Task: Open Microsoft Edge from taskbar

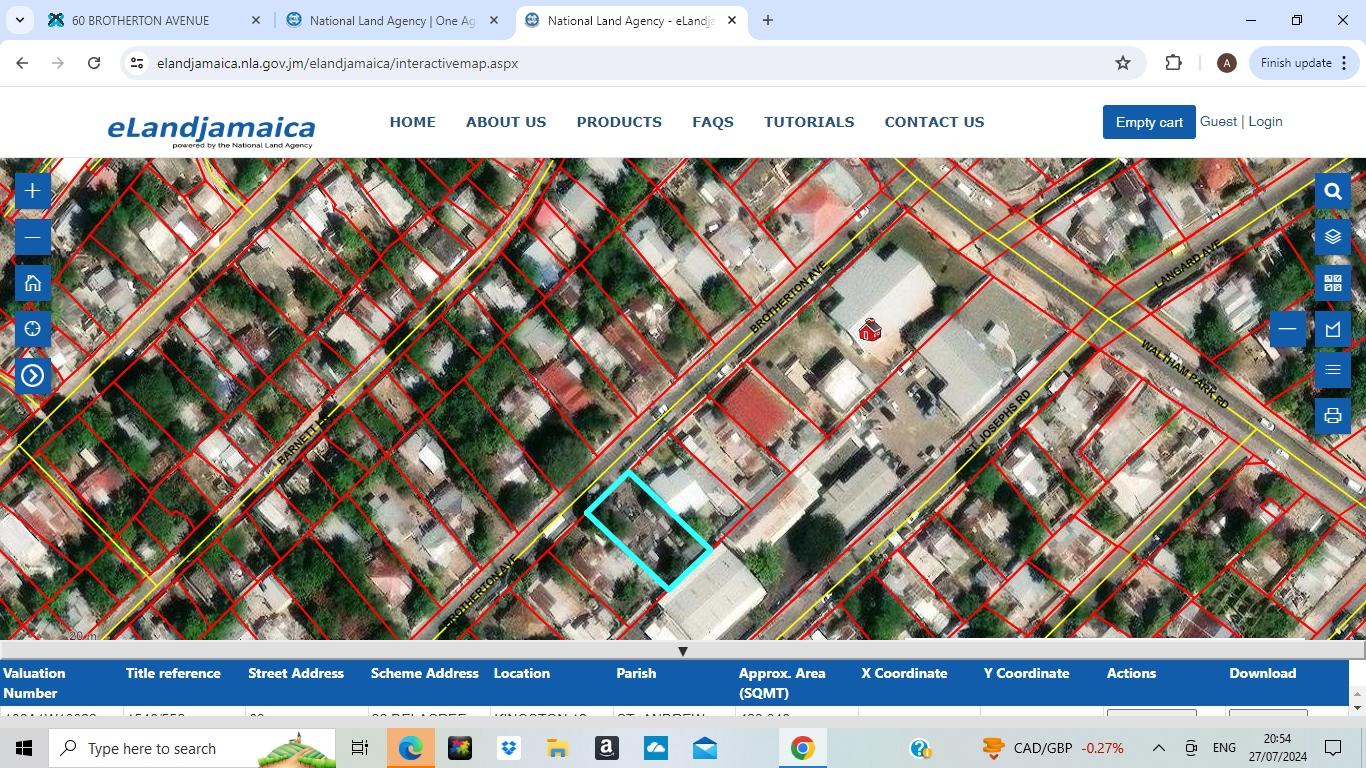Action: [411, 748]
